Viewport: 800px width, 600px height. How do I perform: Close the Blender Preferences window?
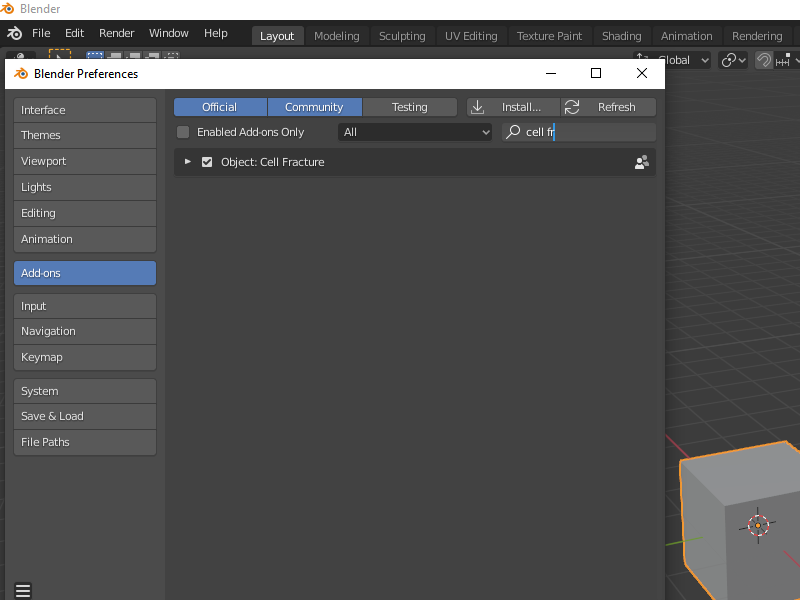[x=642, y=73]
